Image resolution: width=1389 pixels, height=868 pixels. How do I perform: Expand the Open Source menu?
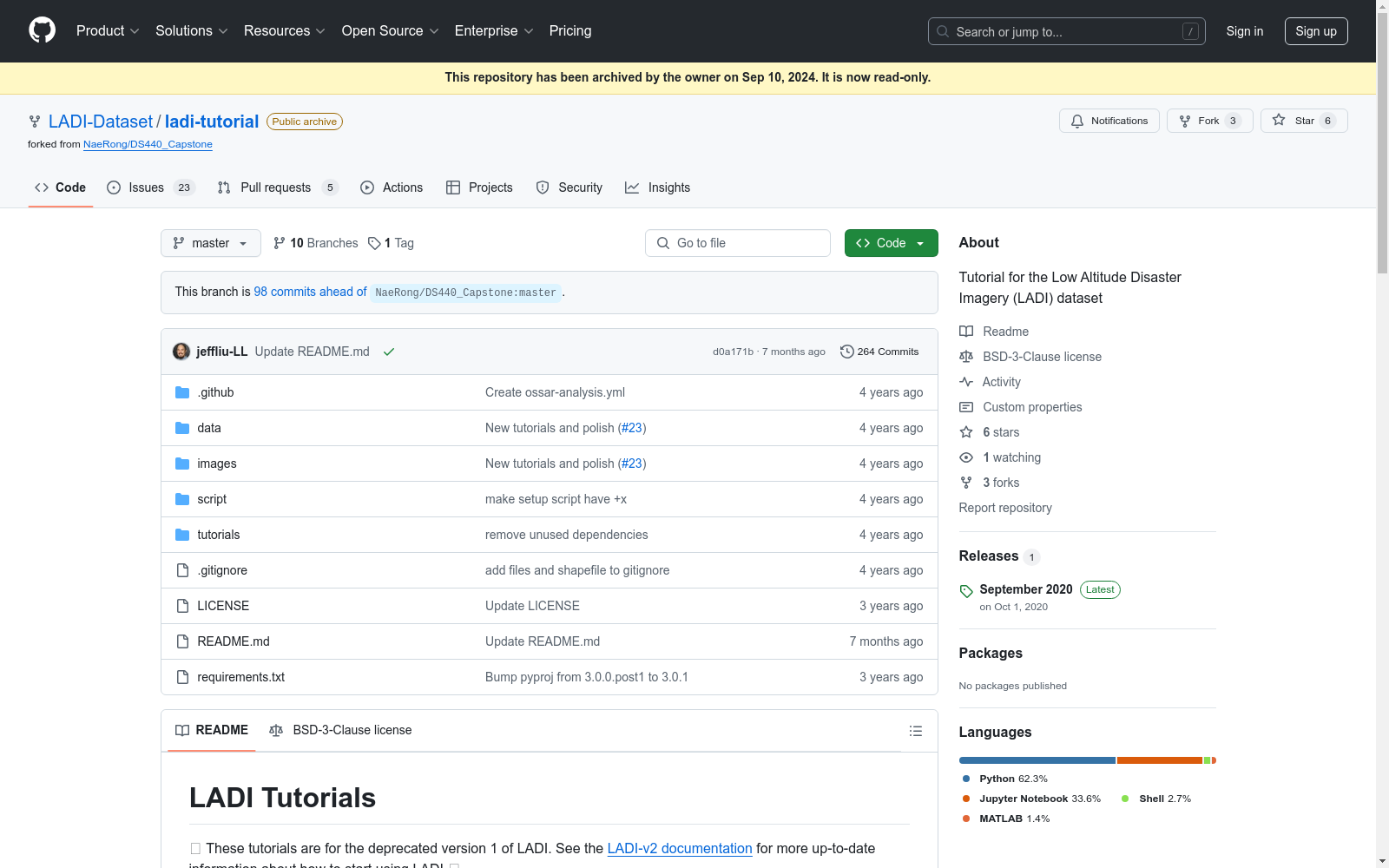[x=391, y=31]
